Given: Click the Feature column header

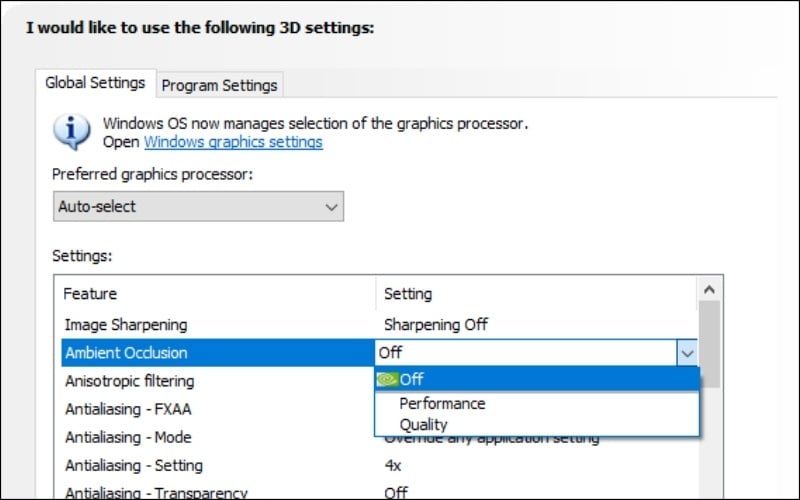Looking at the screenshot, I should pyautogui.click(x=90, y=294).
